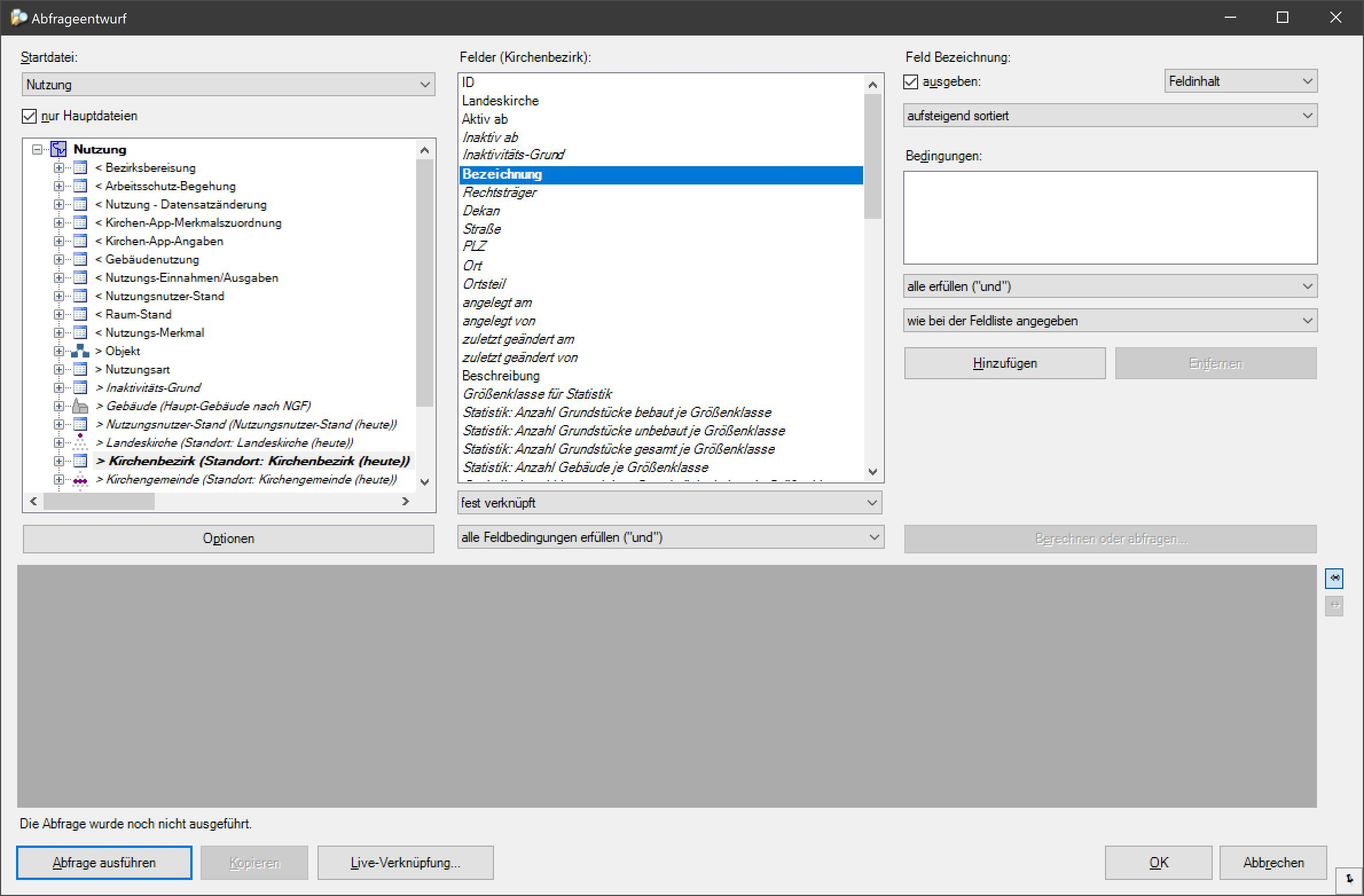
Task: Click the Kirchen-App-Angaben table icon
Action: pyautogui.click(x=80, y=241)
